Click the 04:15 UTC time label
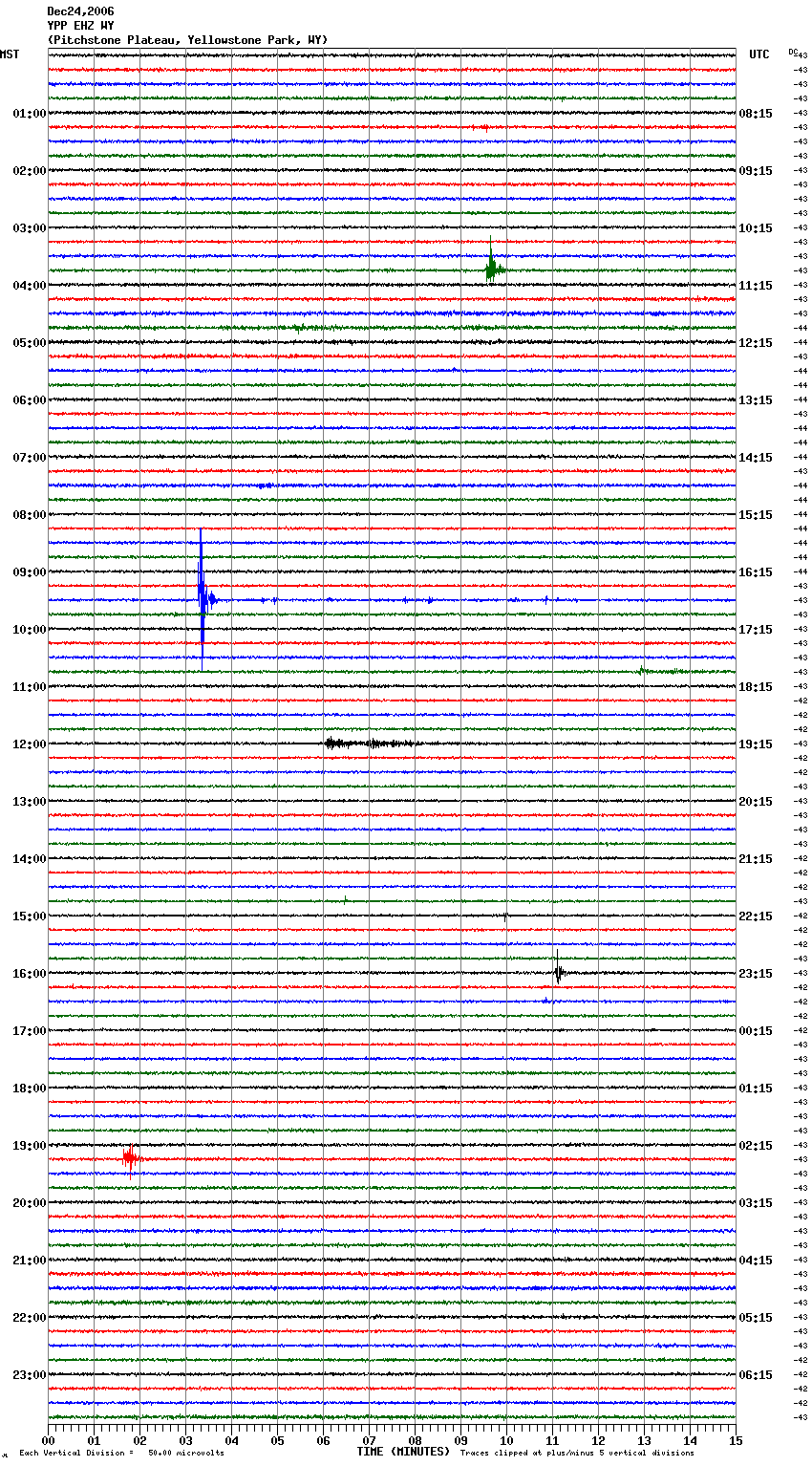 [756, 1261]
